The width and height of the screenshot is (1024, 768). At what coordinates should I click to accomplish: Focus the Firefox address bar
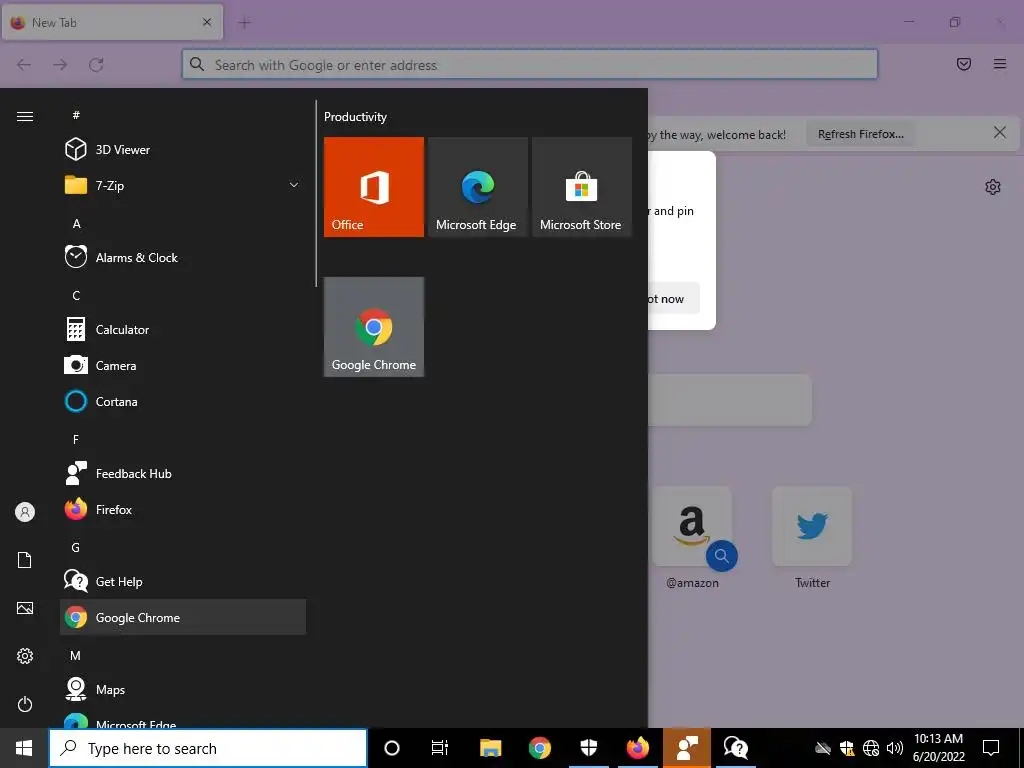(x=530, y=65)
